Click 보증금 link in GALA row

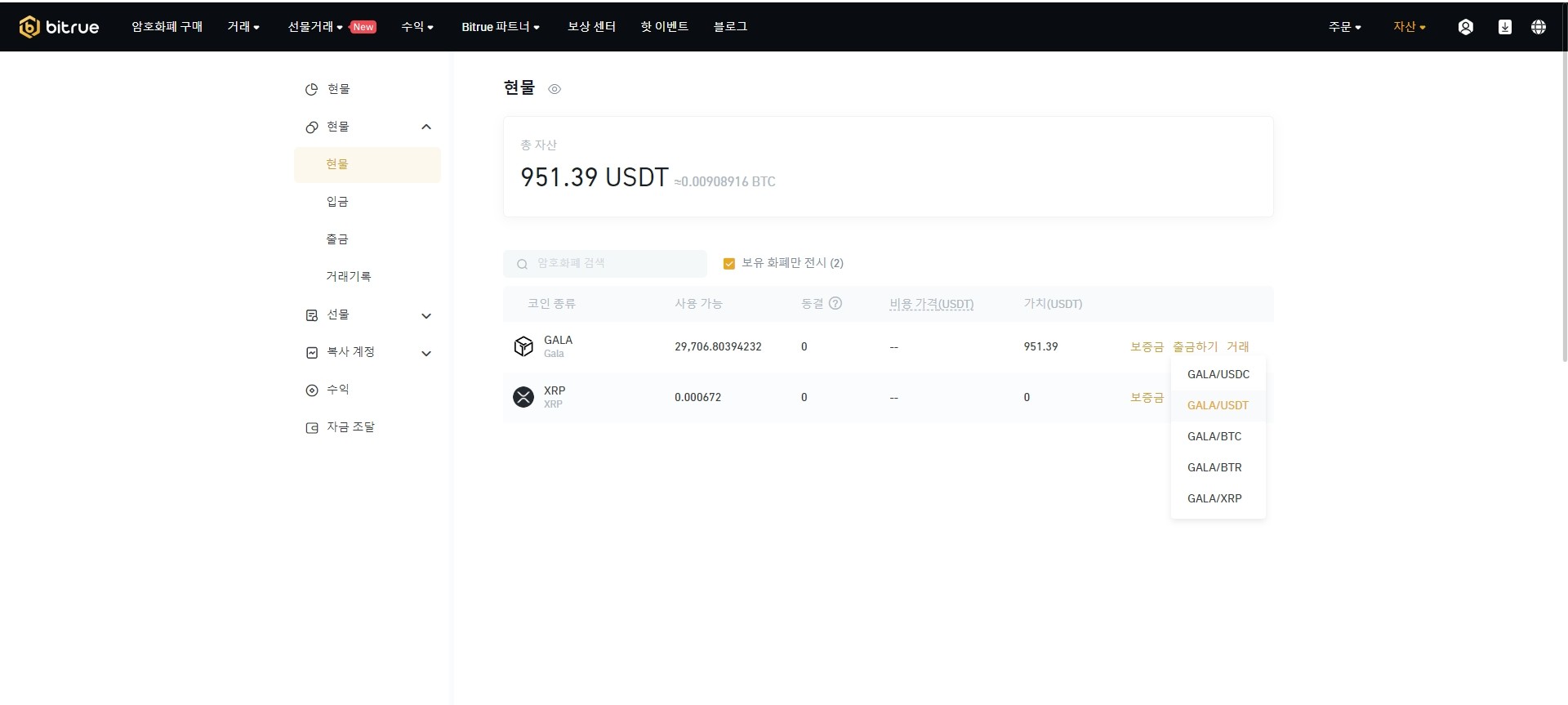[1147, 346]
